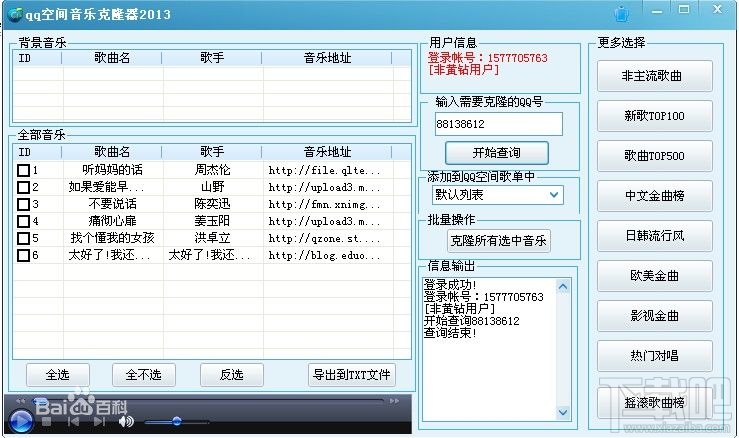Open the 默认列表 playlist dropdown
This screenshot has width=739, height=438.
498,195
